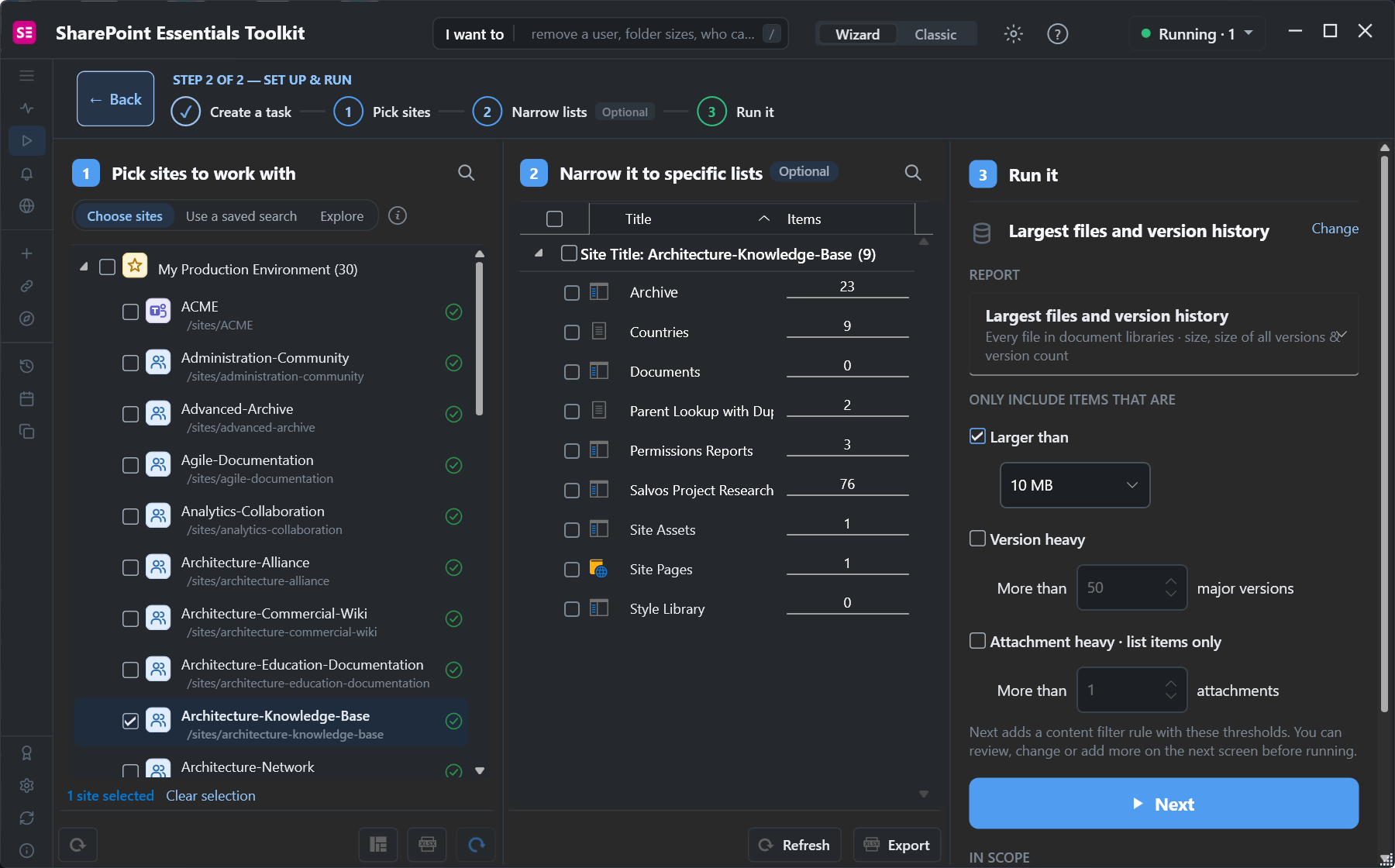Click the major versions number field

coord(1131,587)
